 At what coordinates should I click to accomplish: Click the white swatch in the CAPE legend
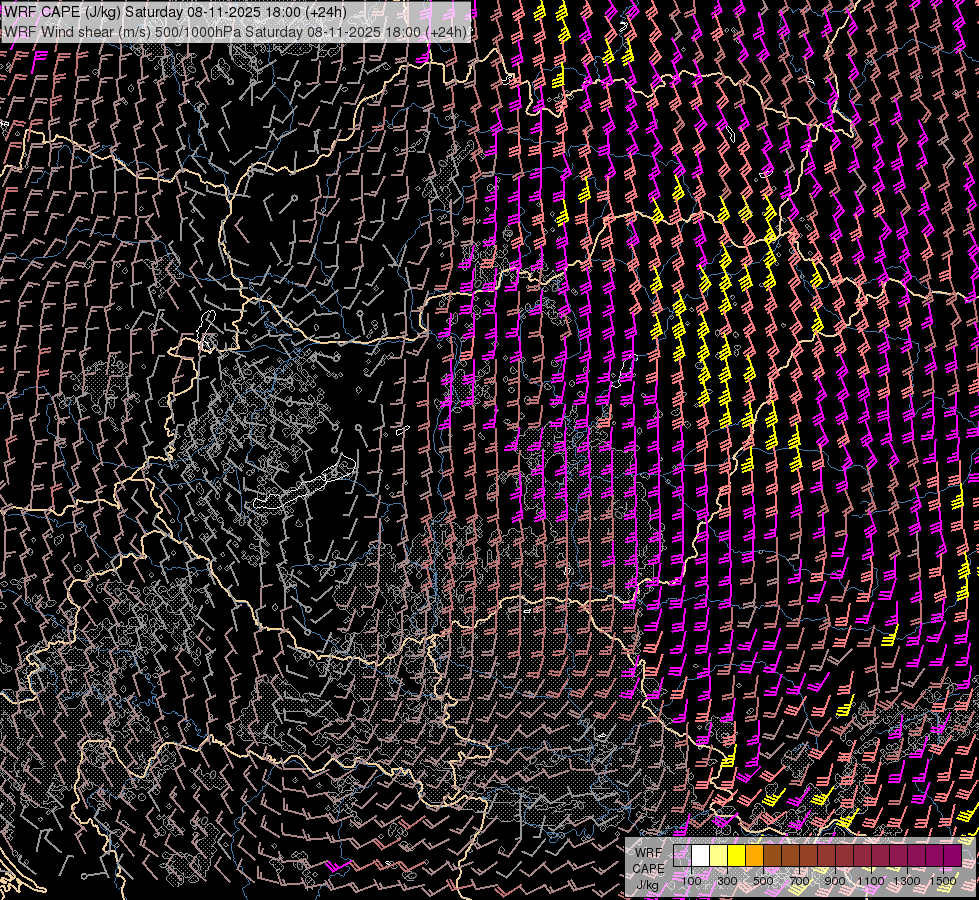point(700,855)
